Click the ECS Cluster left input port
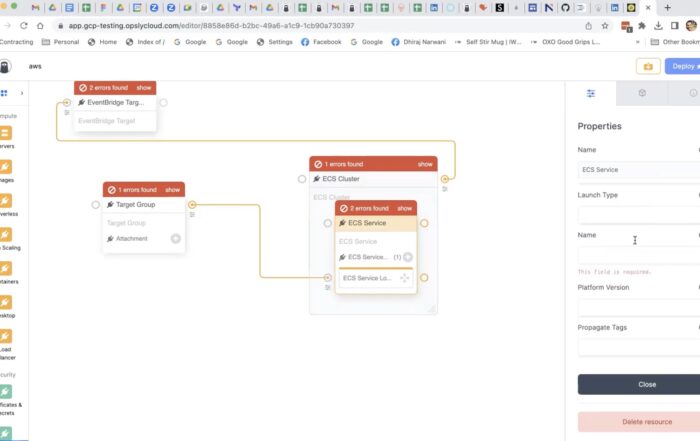 pyautogui.click(x=302, y=179)
